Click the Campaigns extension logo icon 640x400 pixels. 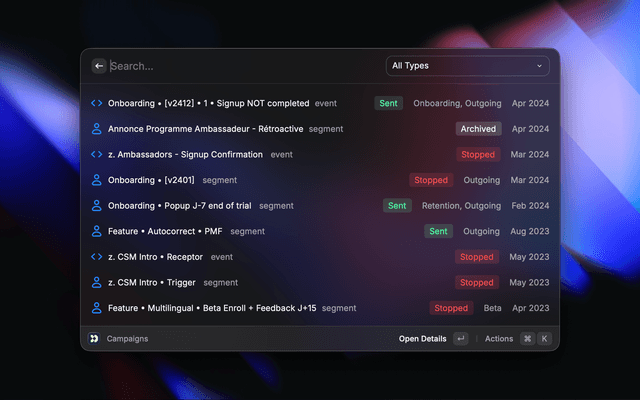coord(94,338)
